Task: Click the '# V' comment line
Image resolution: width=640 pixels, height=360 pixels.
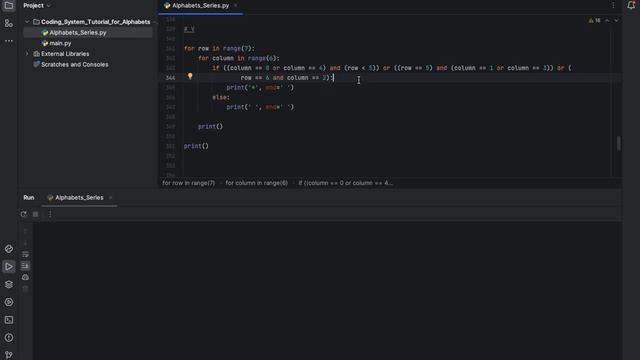Action: 189,29
